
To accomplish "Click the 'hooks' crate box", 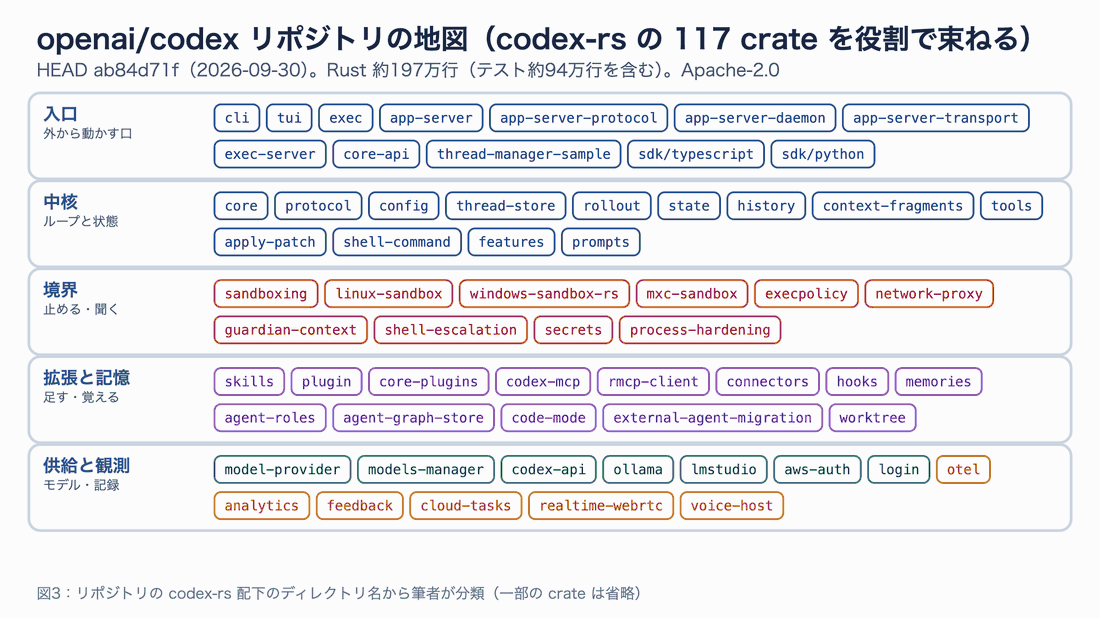I will click(x=857, y=382).
